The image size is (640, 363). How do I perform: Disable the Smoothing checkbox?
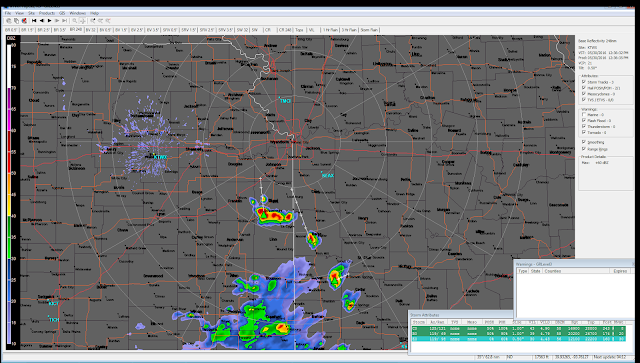584,142
